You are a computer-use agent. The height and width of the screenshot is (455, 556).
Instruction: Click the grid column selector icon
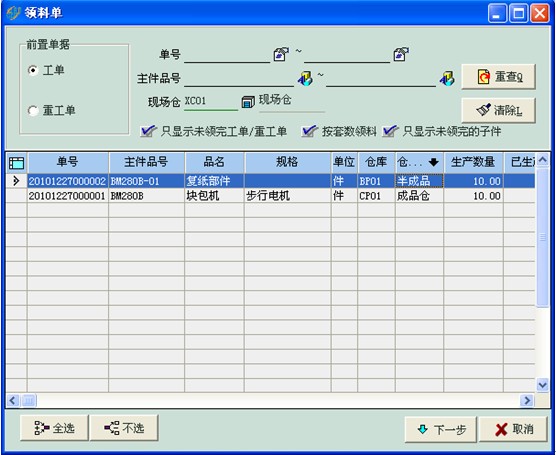16,163
